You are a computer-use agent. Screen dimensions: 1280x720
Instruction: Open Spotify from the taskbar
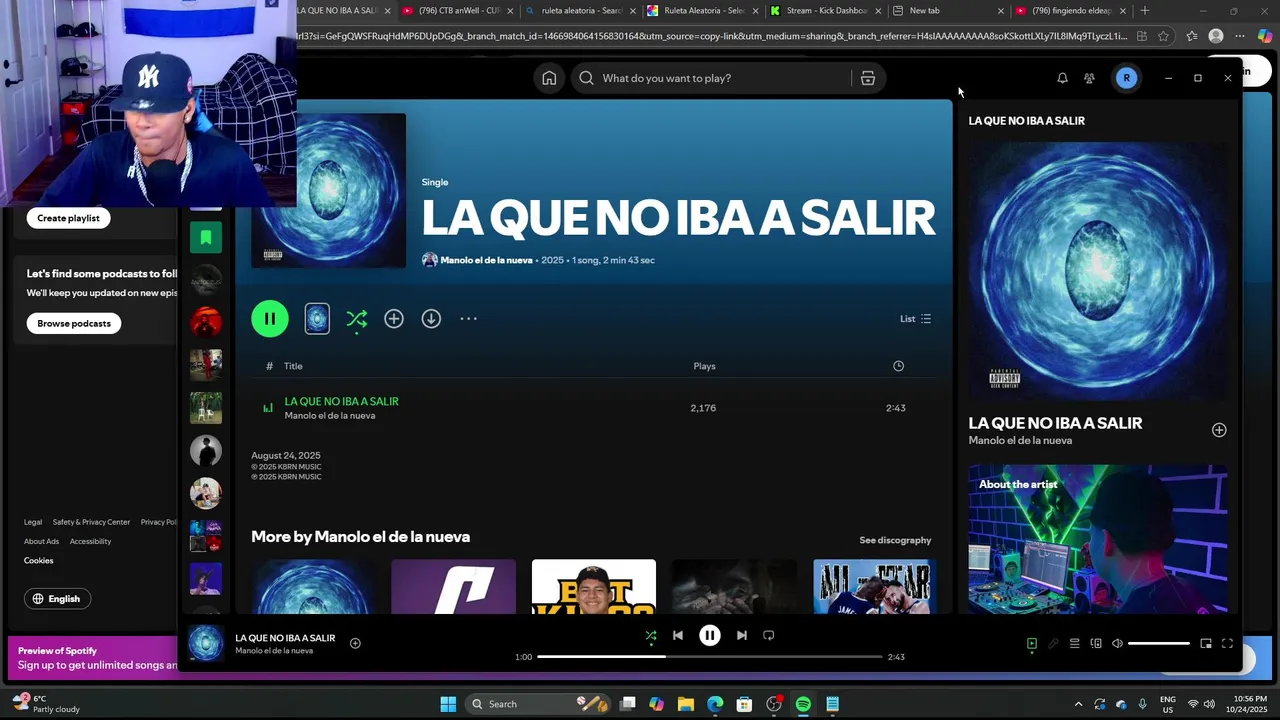(803, 704)
